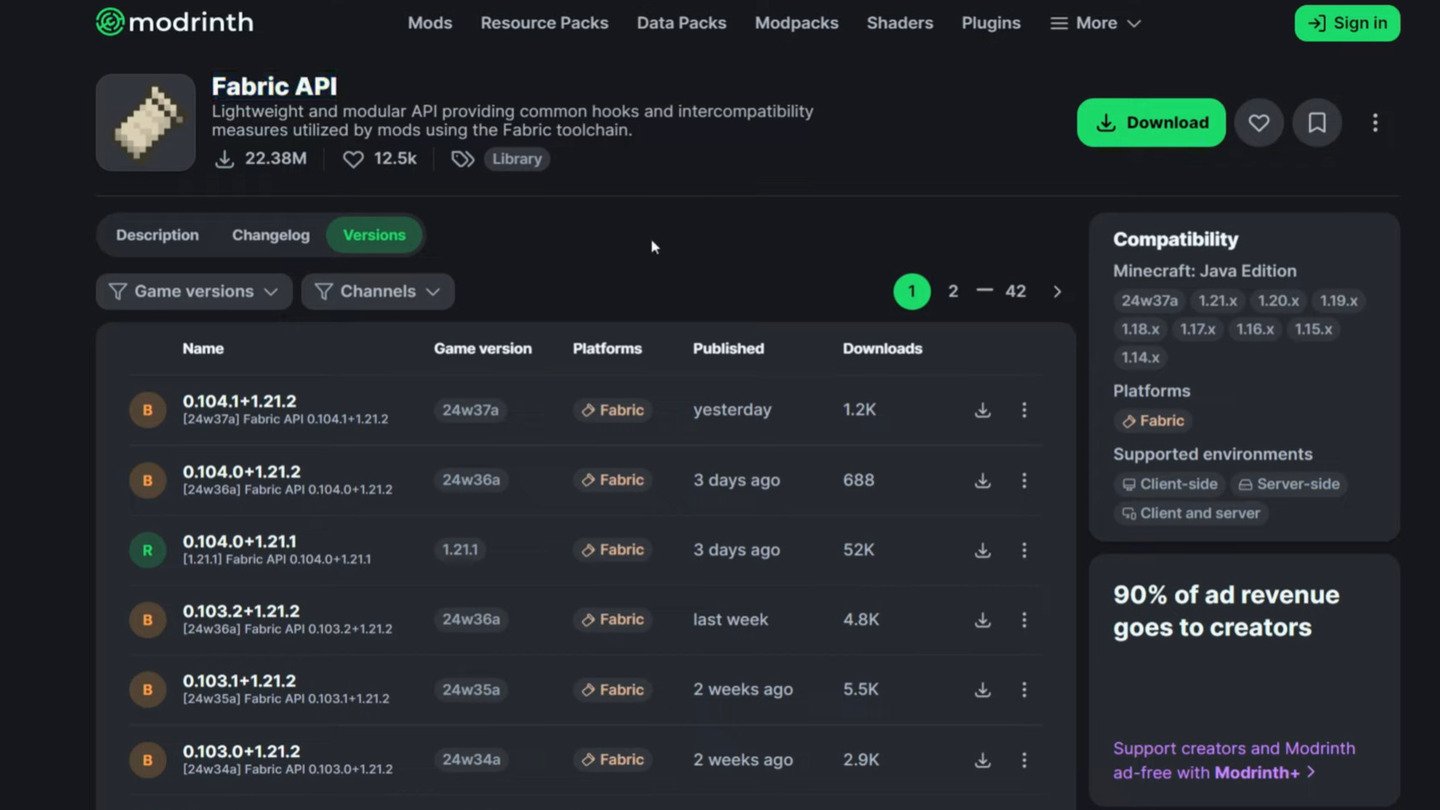
Task: Go to next page with arrow
Action: click(1057, 291)
